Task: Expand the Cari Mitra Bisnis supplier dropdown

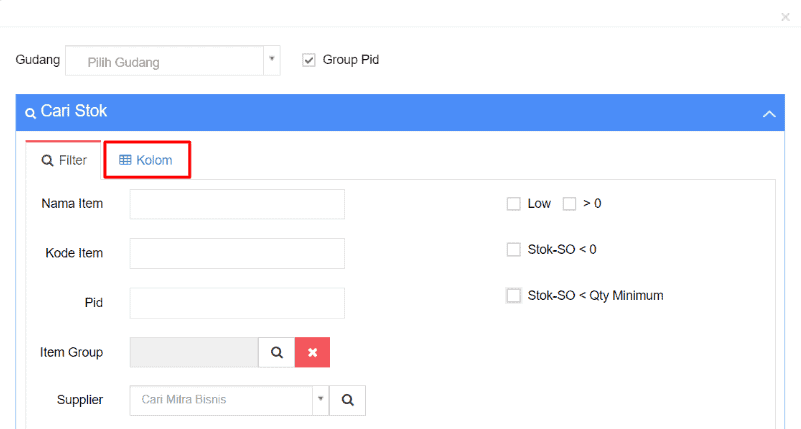Action: (x=321, y=400)
